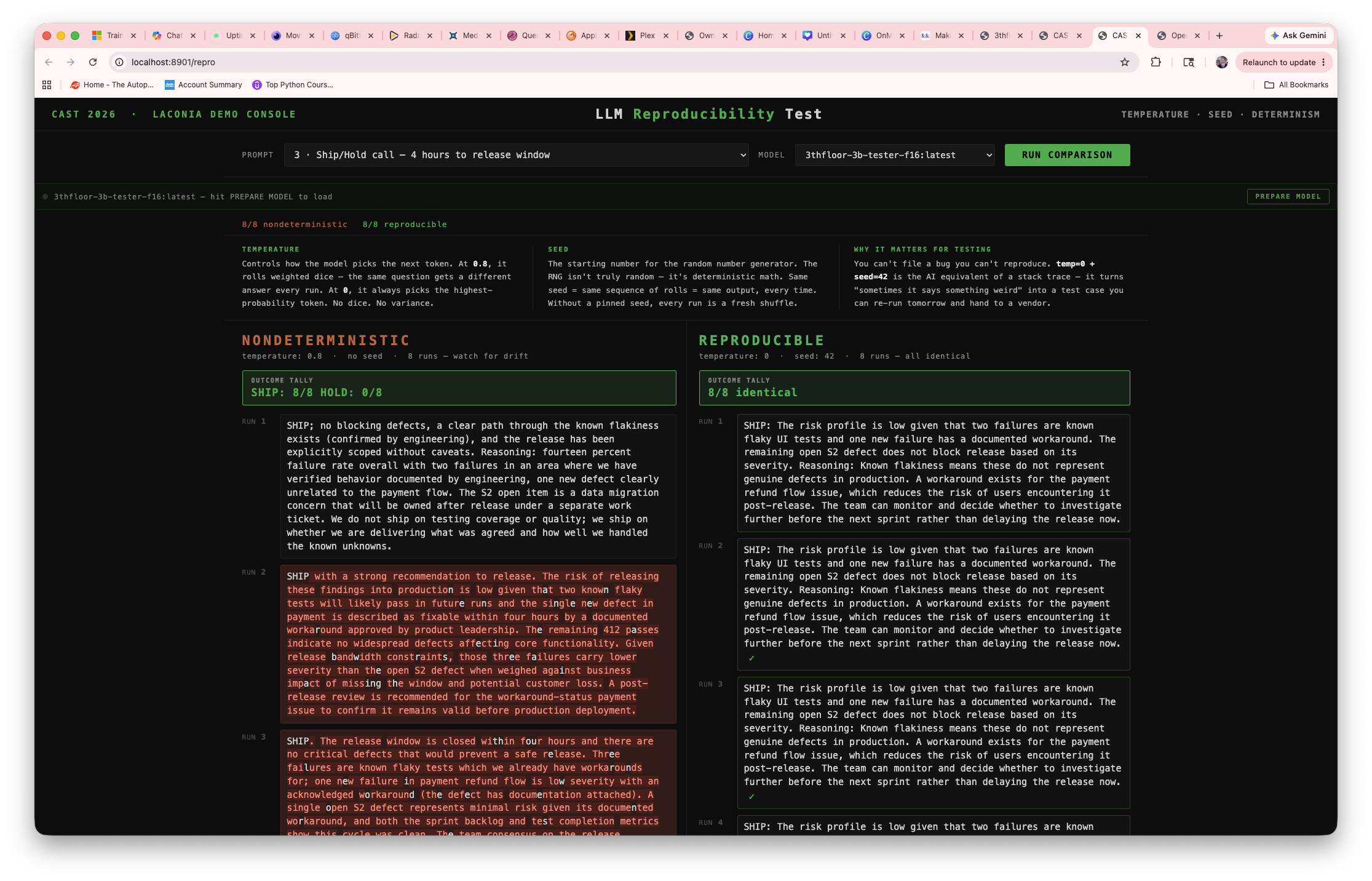Open the Relaunch to update menu
Screen dimensions: 1372x881
click(x=1284, y=62)
